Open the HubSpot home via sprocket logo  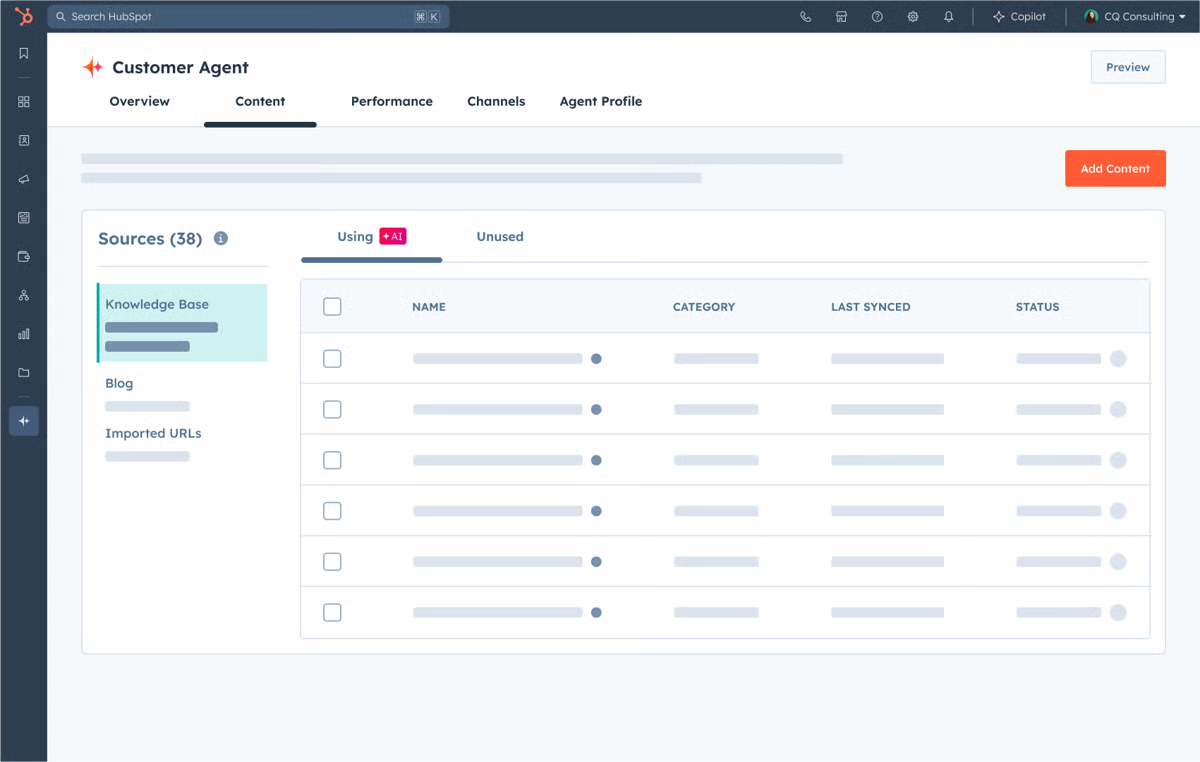point(22,16)
